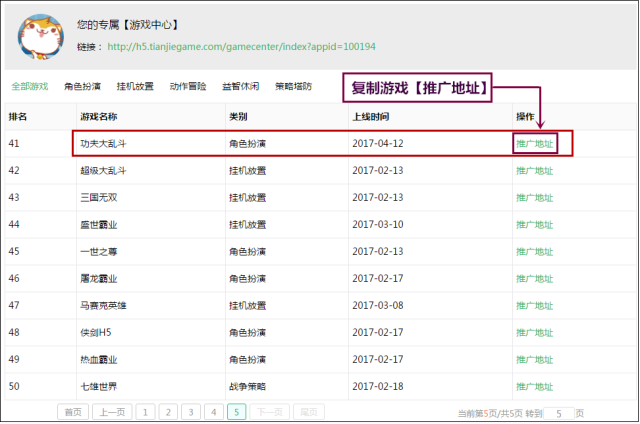Screen dimensions: 640x424
Task: Select game name 侠剑H5
Action: pyautogui.click(x=96, y=333)
